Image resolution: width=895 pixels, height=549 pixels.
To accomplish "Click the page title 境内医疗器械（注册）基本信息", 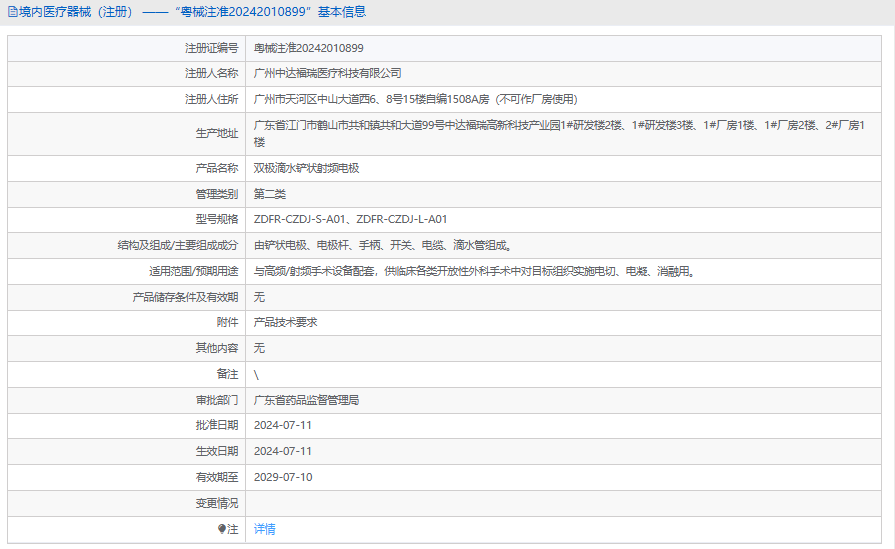I will 192,12.
